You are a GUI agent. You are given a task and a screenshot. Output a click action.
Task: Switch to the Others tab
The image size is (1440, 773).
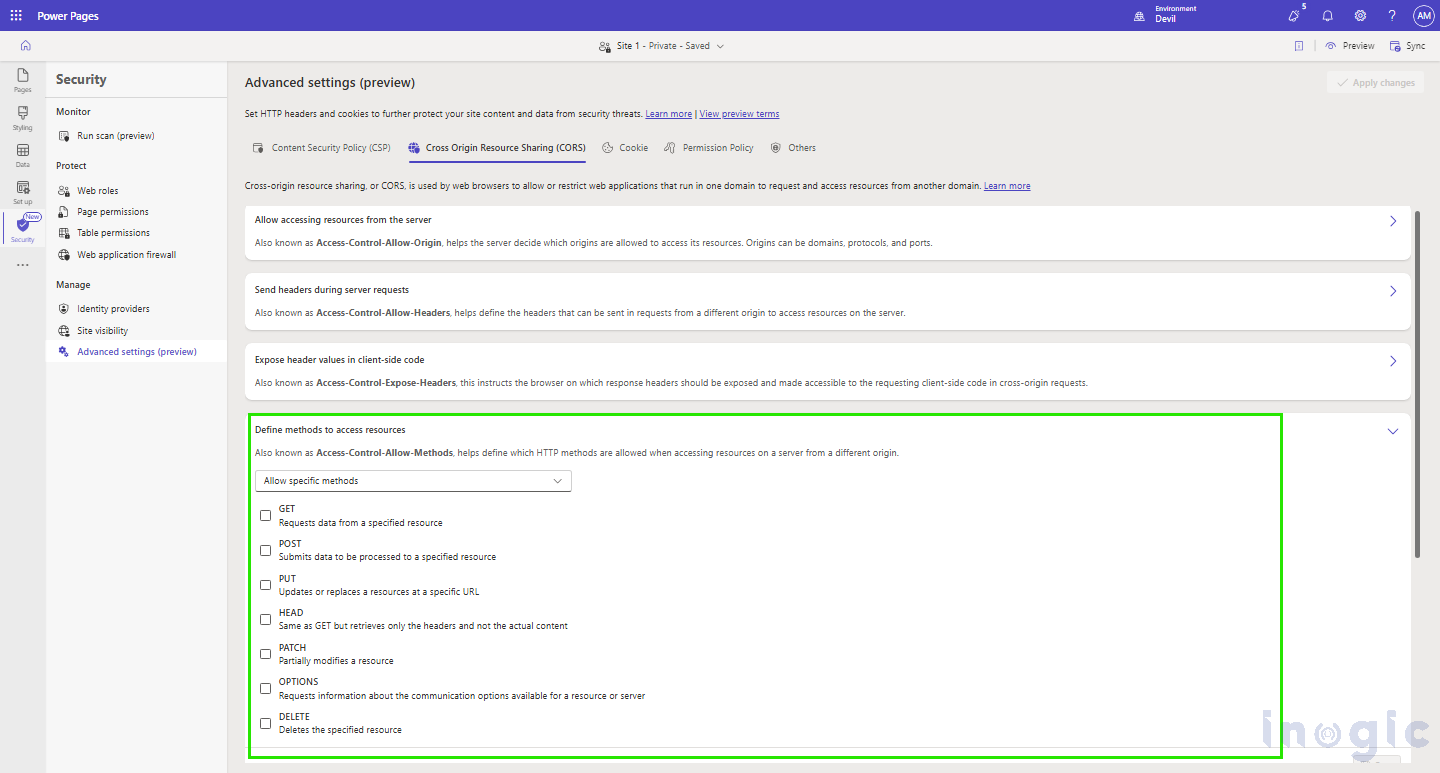pos(793,148)
